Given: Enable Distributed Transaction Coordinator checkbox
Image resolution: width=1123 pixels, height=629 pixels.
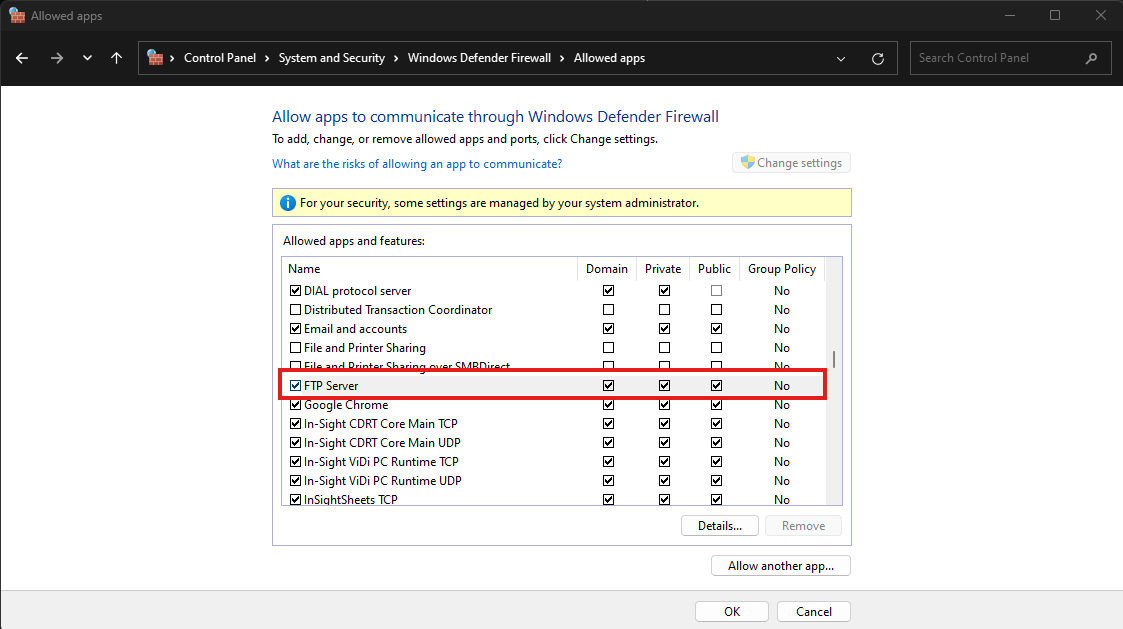Looking at the screenshot, I should (x=295, y=310).
